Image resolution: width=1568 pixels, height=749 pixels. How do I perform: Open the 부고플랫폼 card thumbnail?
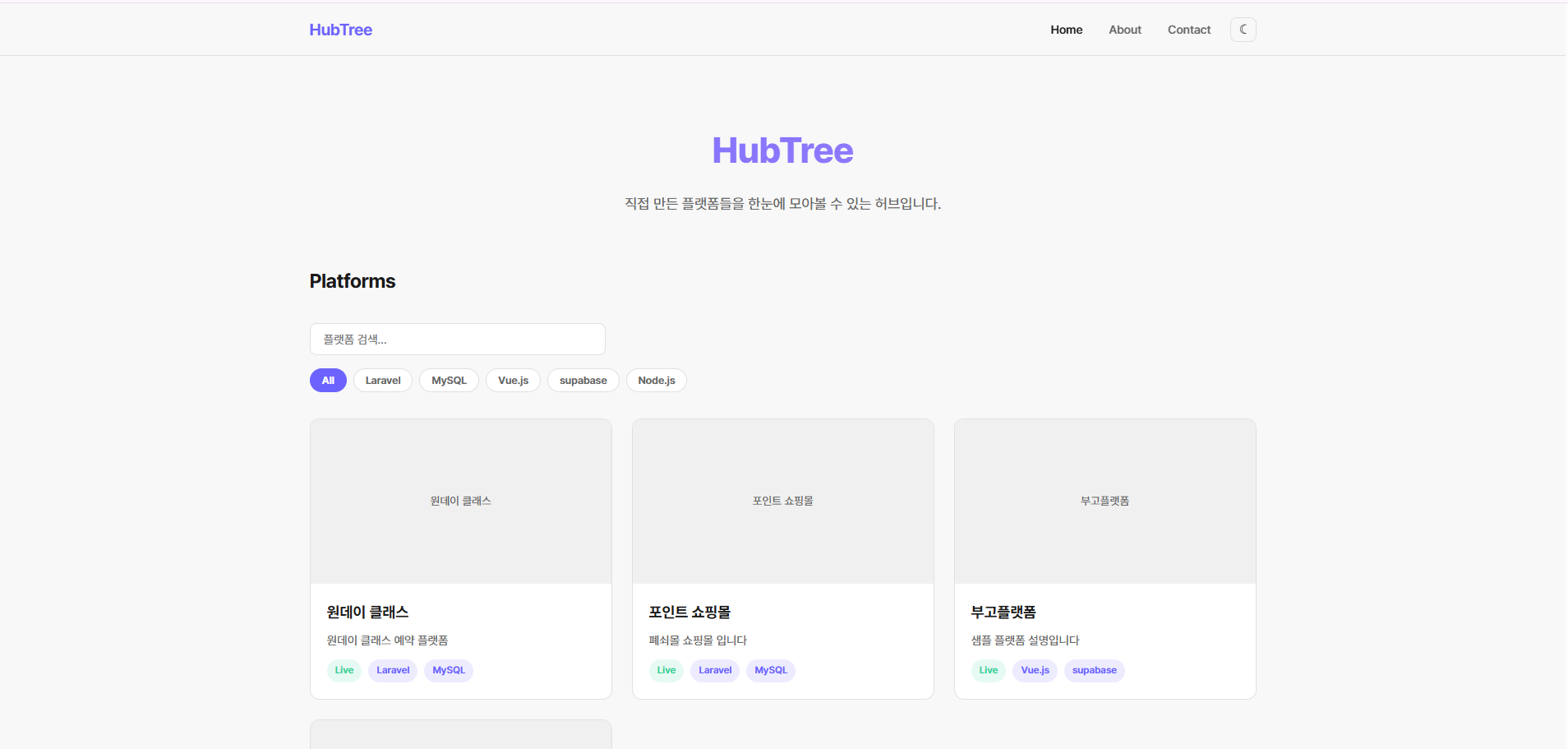point(1105,501)
